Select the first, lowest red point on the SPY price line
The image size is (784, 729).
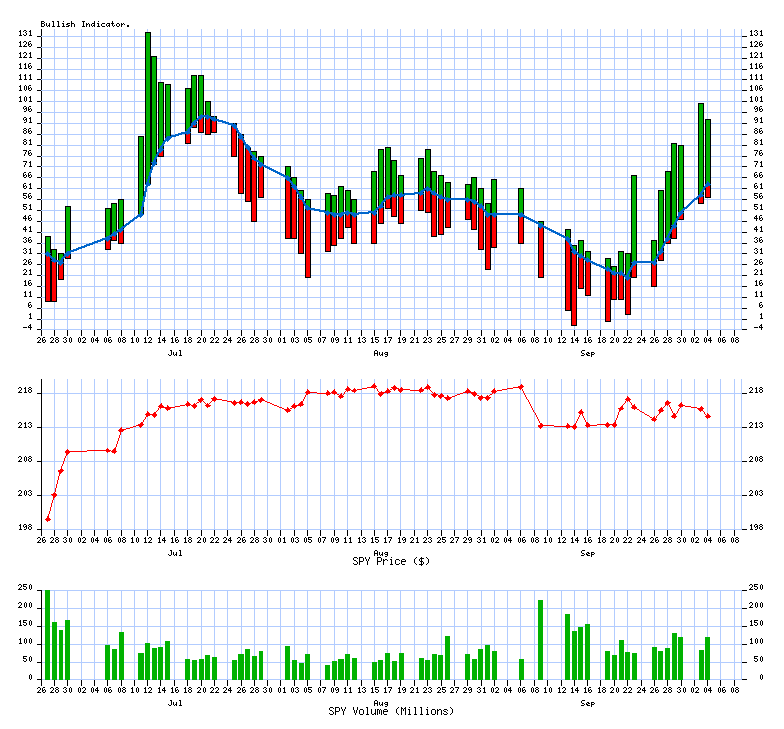tap(47, 519)
